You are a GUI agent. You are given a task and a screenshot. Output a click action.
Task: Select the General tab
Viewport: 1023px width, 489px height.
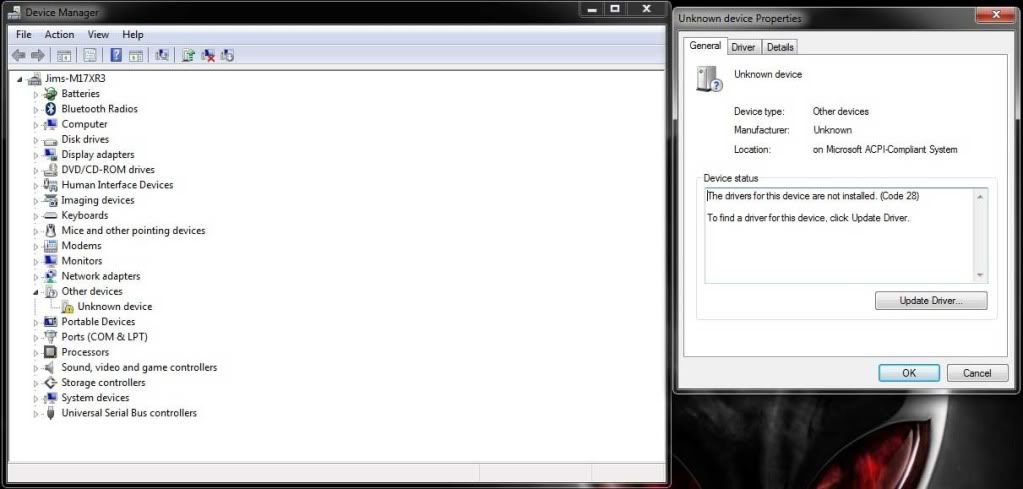point(705,46)
